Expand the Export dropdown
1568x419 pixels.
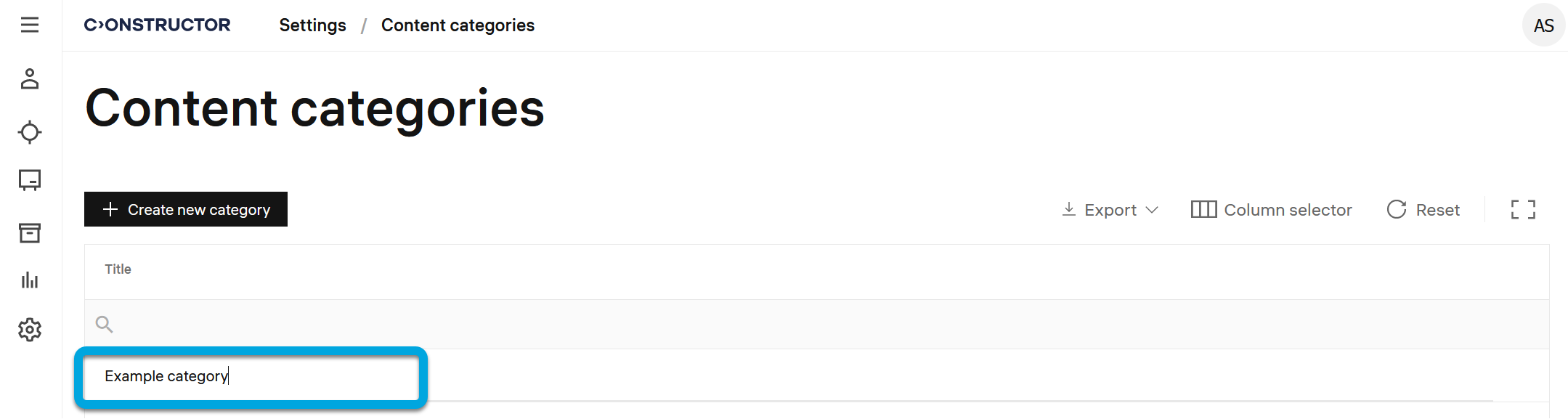coord(1110,210)
